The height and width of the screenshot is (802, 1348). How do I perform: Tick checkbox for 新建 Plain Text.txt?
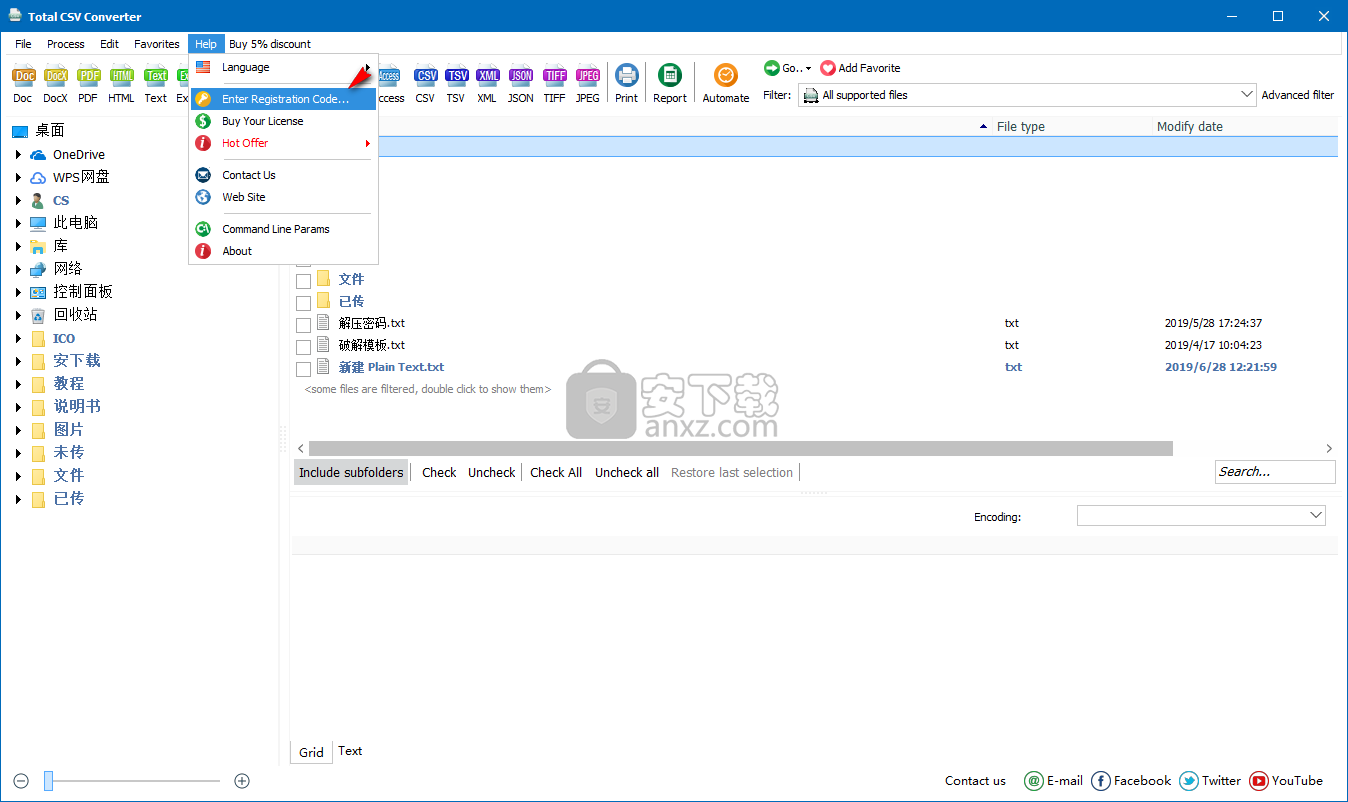click(303, 368)
